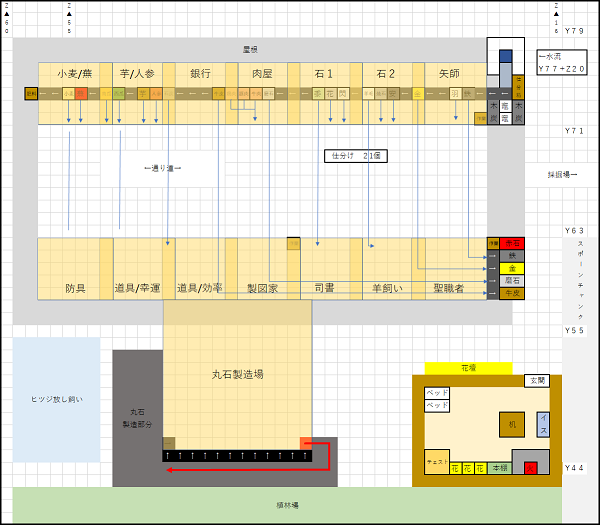Click the 玄関 entrance box
Image resolution: width=600 pixels, height=525 pixels.
tap(537, 381)
